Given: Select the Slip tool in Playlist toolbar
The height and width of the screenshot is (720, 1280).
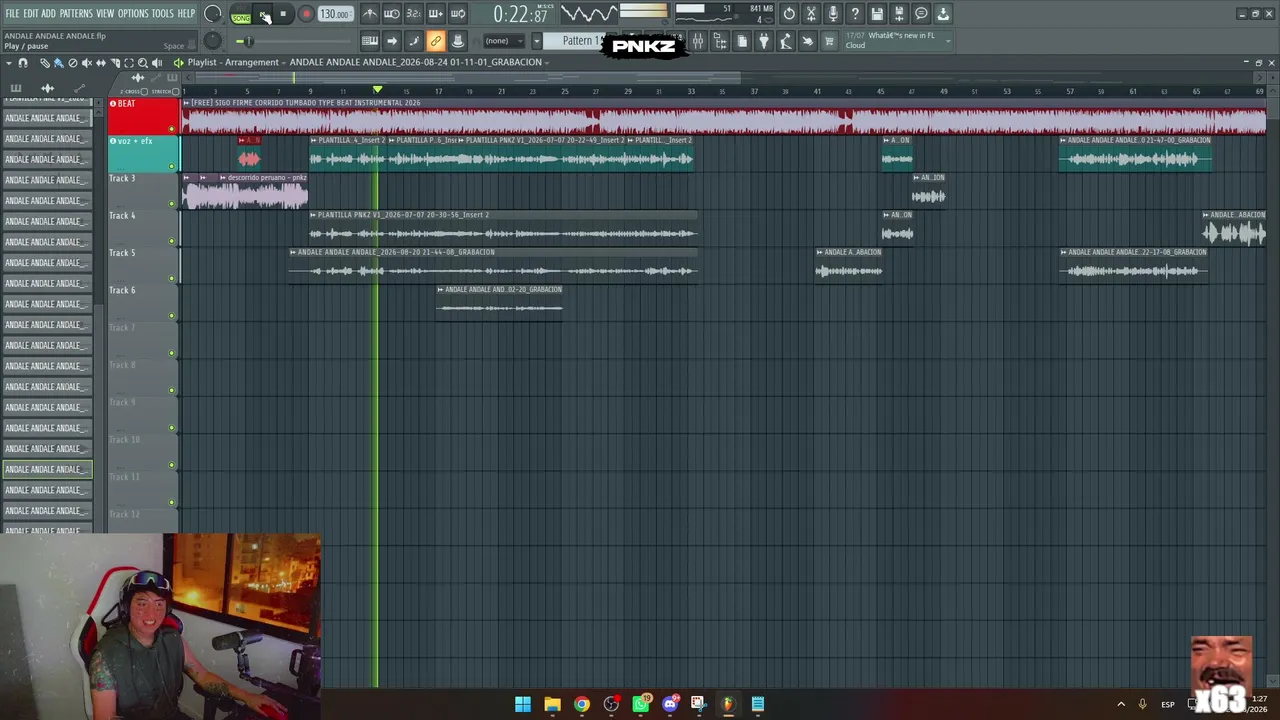Looking at the screenshot, I should click(100, 63).
